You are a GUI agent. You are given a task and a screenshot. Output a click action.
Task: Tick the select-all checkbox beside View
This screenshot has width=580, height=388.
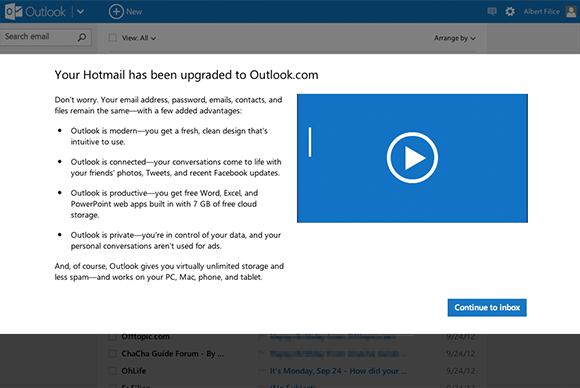click(113, 38)
